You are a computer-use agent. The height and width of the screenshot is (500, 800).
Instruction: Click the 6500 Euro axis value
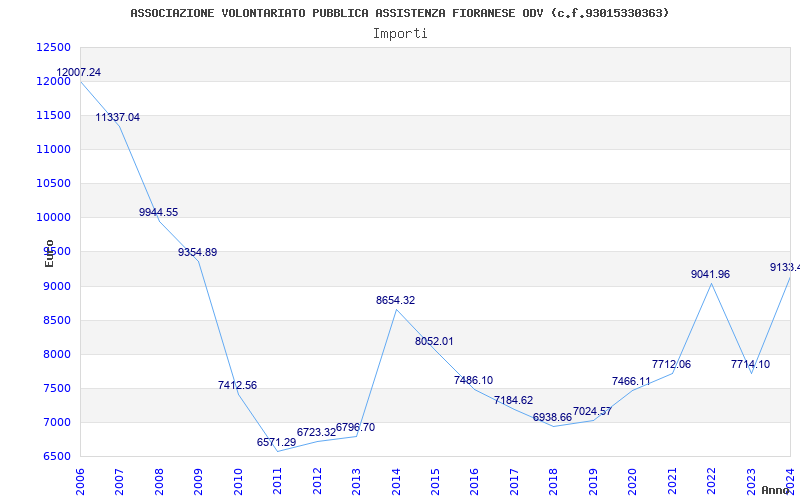[x=56, y=457]
